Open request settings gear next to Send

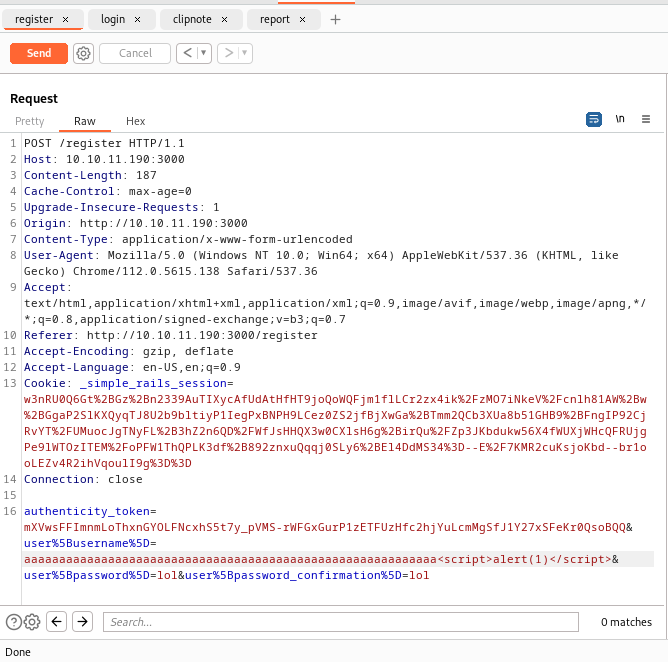(x=83, y=53)
